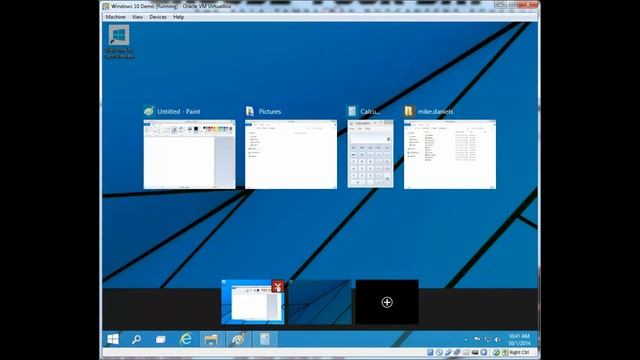Image resolution: width=640 pixels, height=360 pixels.
Task: Open the Devices menu in VirtualBox
Action: coord(158,17)
